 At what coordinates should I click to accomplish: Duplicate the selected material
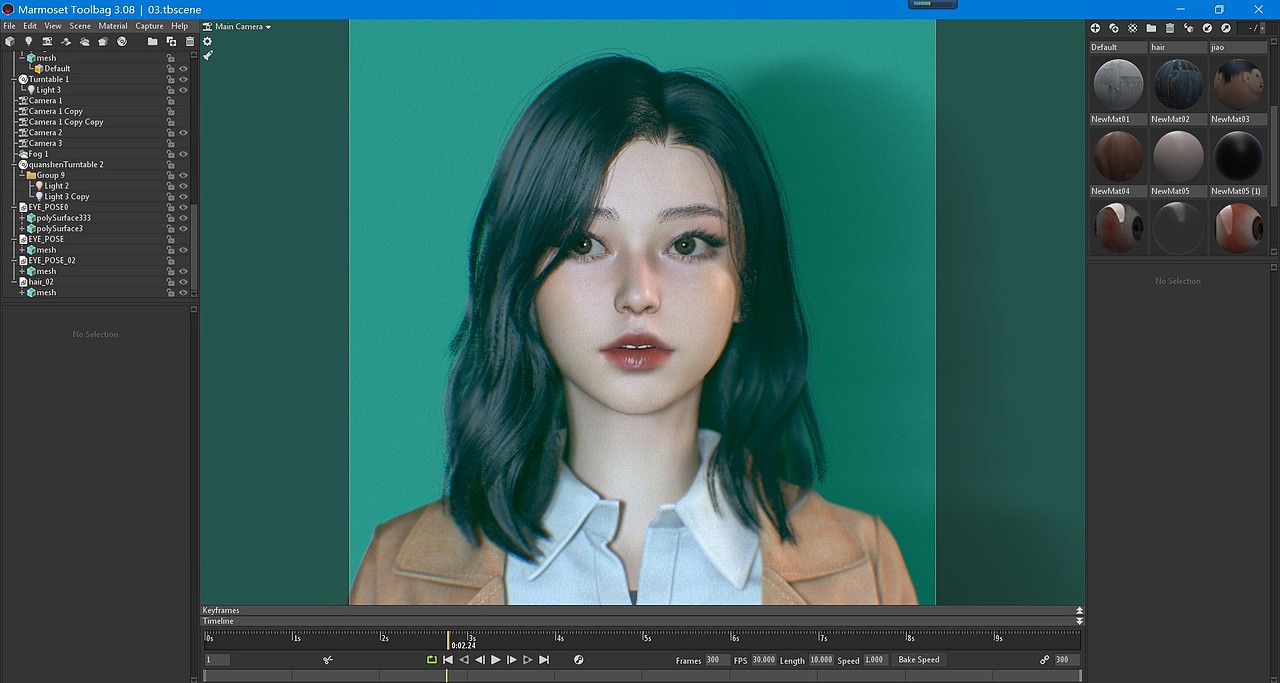pos(1114,28)
